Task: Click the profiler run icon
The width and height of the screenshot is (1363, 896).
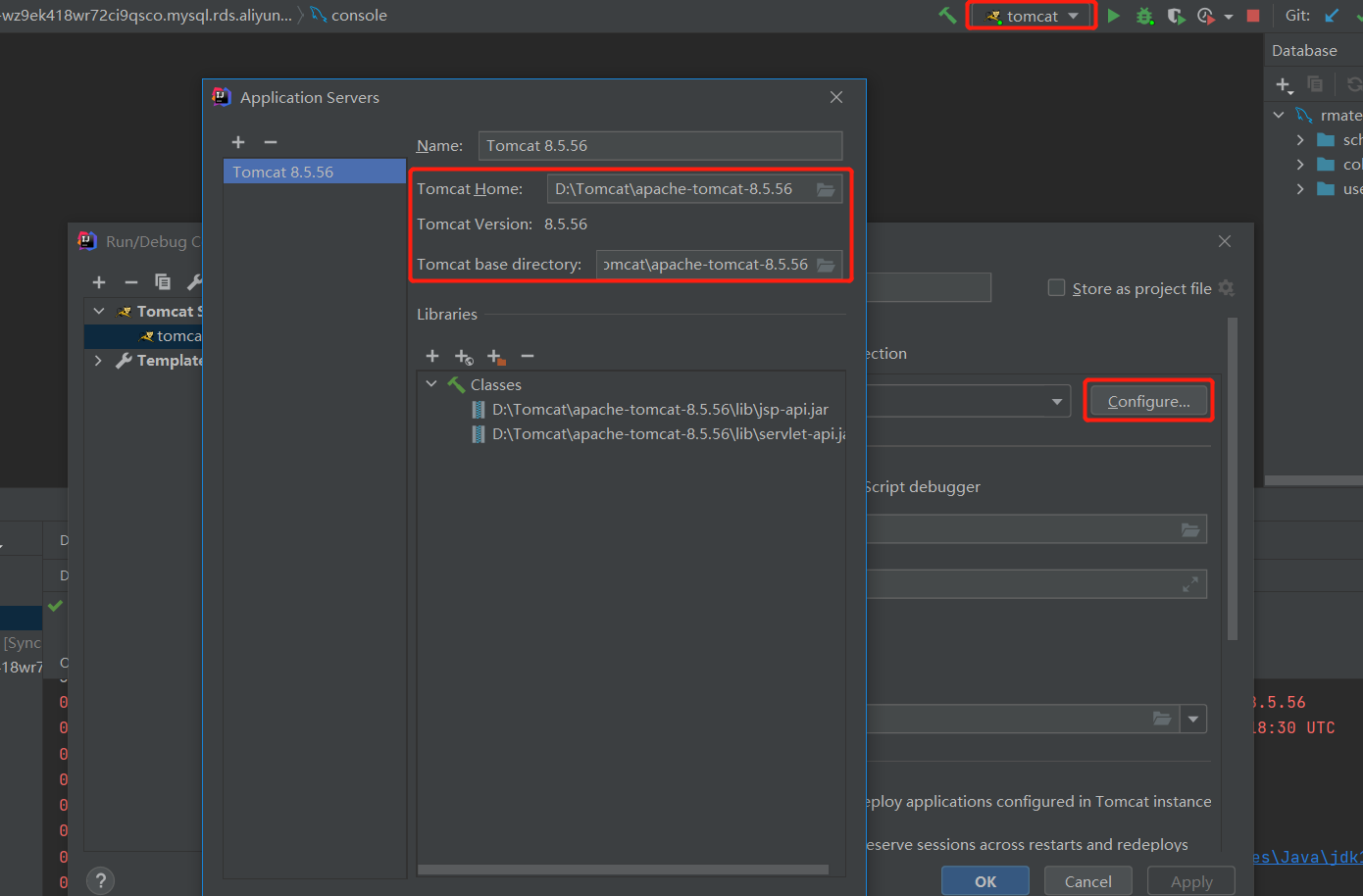Action: [x=1205, y=16]
